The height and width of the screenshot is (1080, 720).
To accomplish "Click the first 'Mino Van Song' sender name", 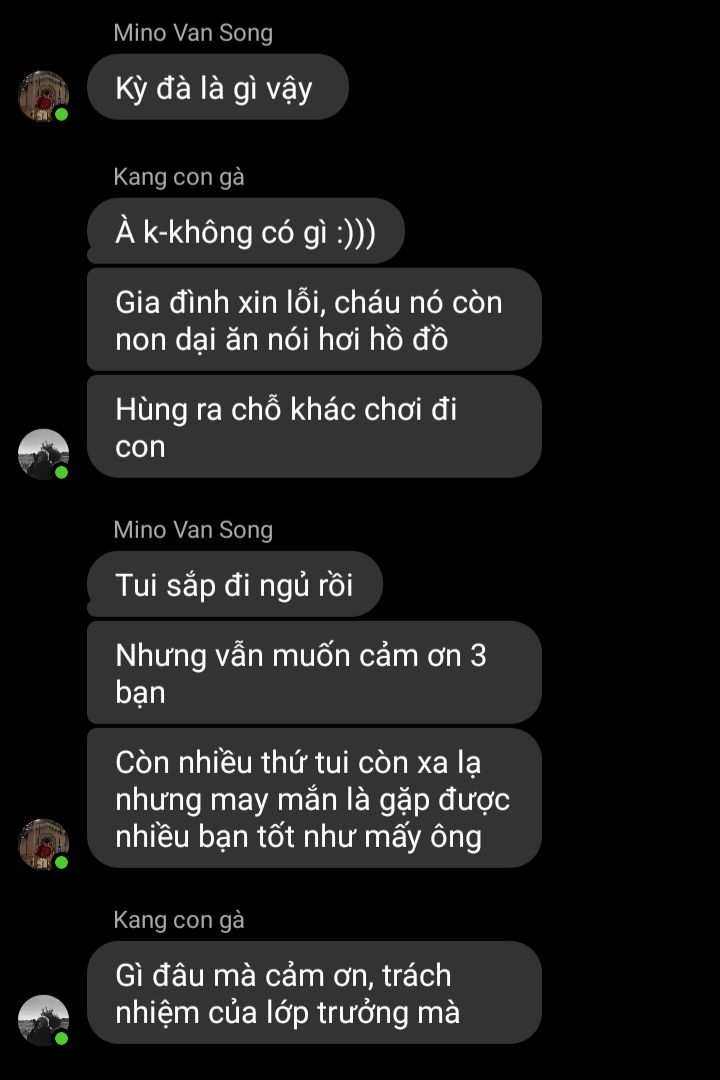I will [x=193, y=33].
